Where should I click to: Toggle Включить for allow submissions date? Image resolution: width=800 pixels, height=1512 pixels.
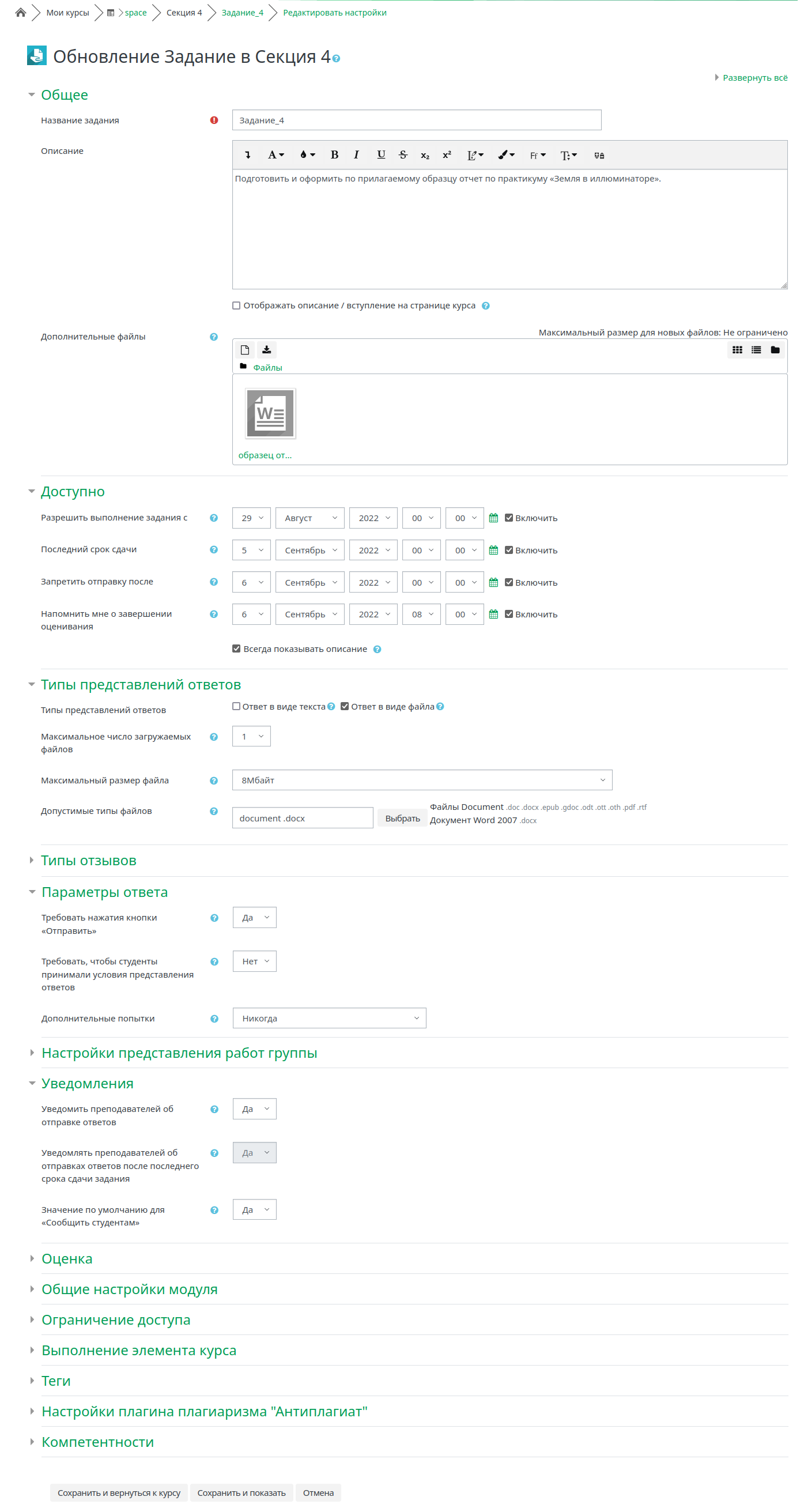(509, 518)
